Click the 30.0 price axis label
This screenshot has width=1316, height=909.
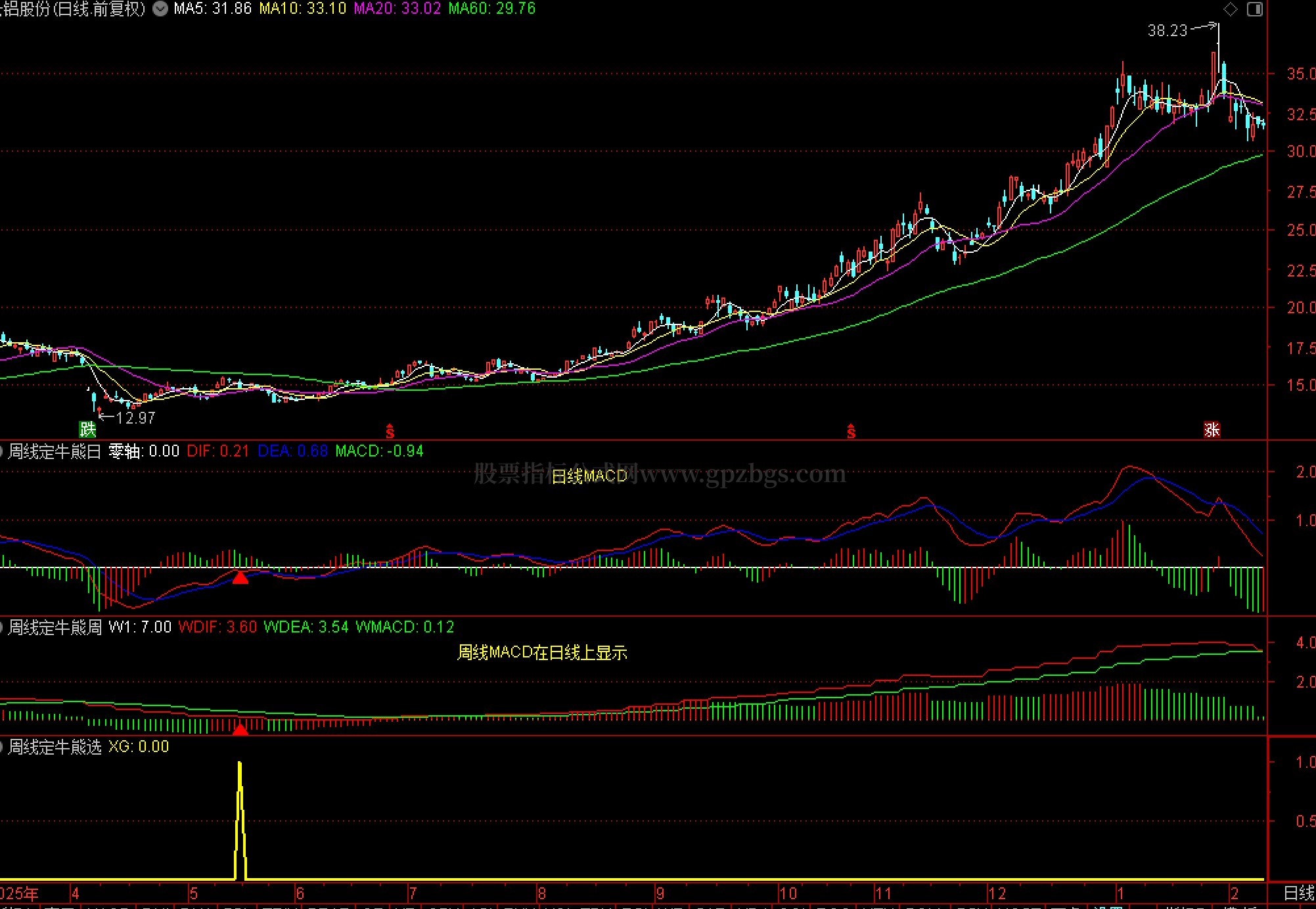coord(1300,151)
